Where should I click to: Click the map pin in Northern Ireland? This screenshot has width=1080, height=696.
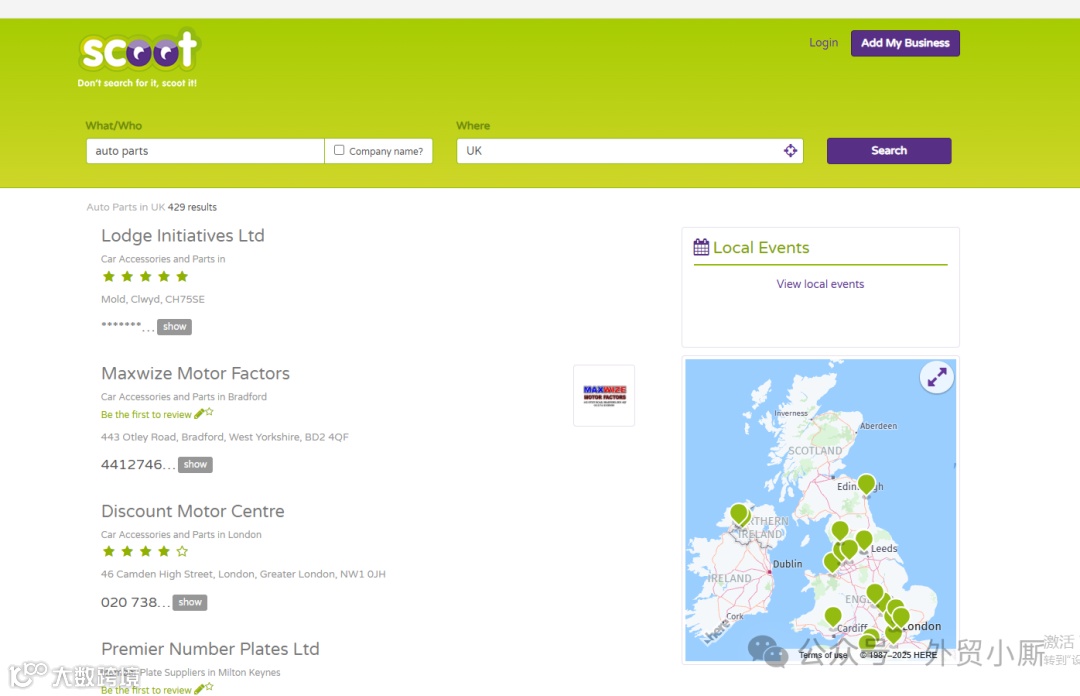tap(739, 514)
